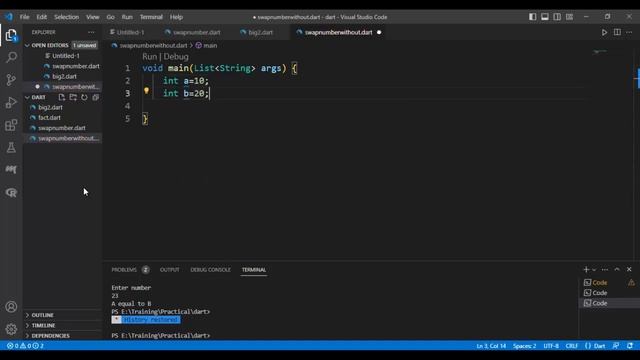
Task: Open the Run and Debug view
Action: click(11, 102)
